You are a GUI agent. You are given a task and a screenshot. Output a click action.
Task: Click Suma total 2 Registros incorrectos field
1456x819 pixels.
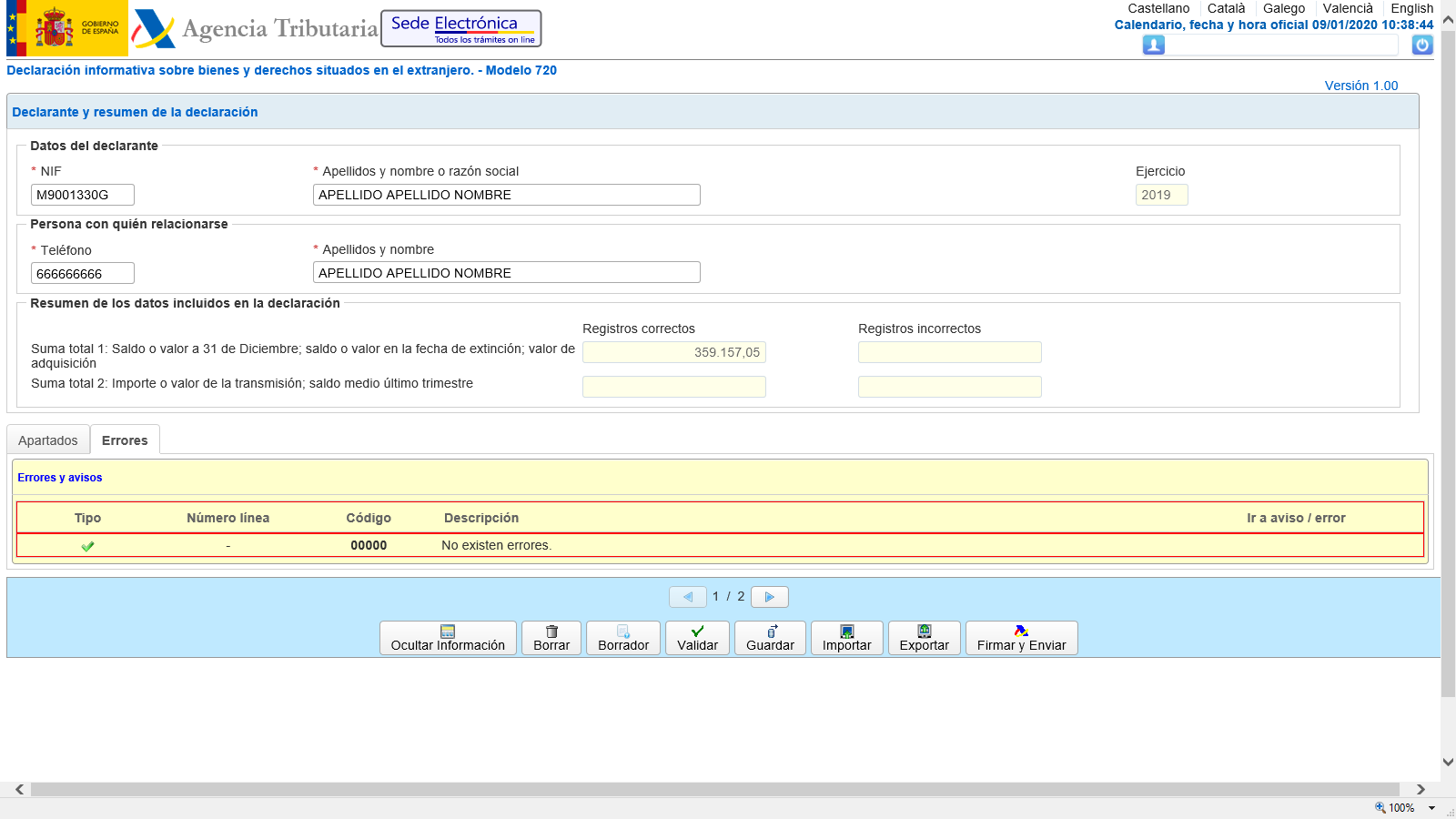tap(950, 387)
